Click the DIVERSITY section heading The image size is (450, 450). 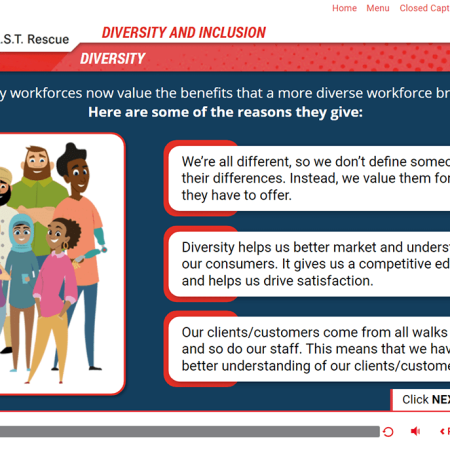(x=113, y=59)
